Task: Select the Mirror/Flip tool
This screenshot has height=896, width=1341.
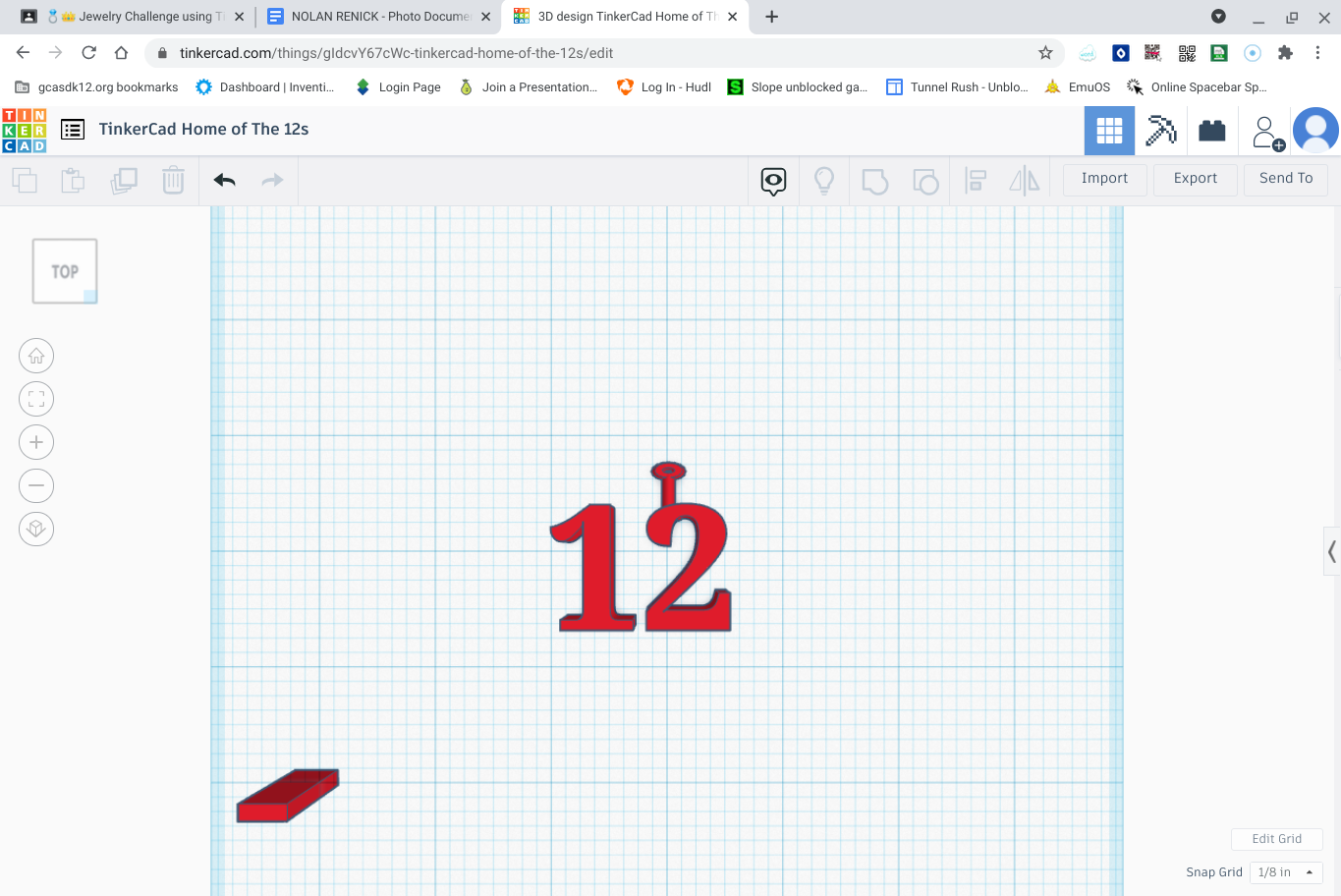Action: click(x=1023, y=181)
